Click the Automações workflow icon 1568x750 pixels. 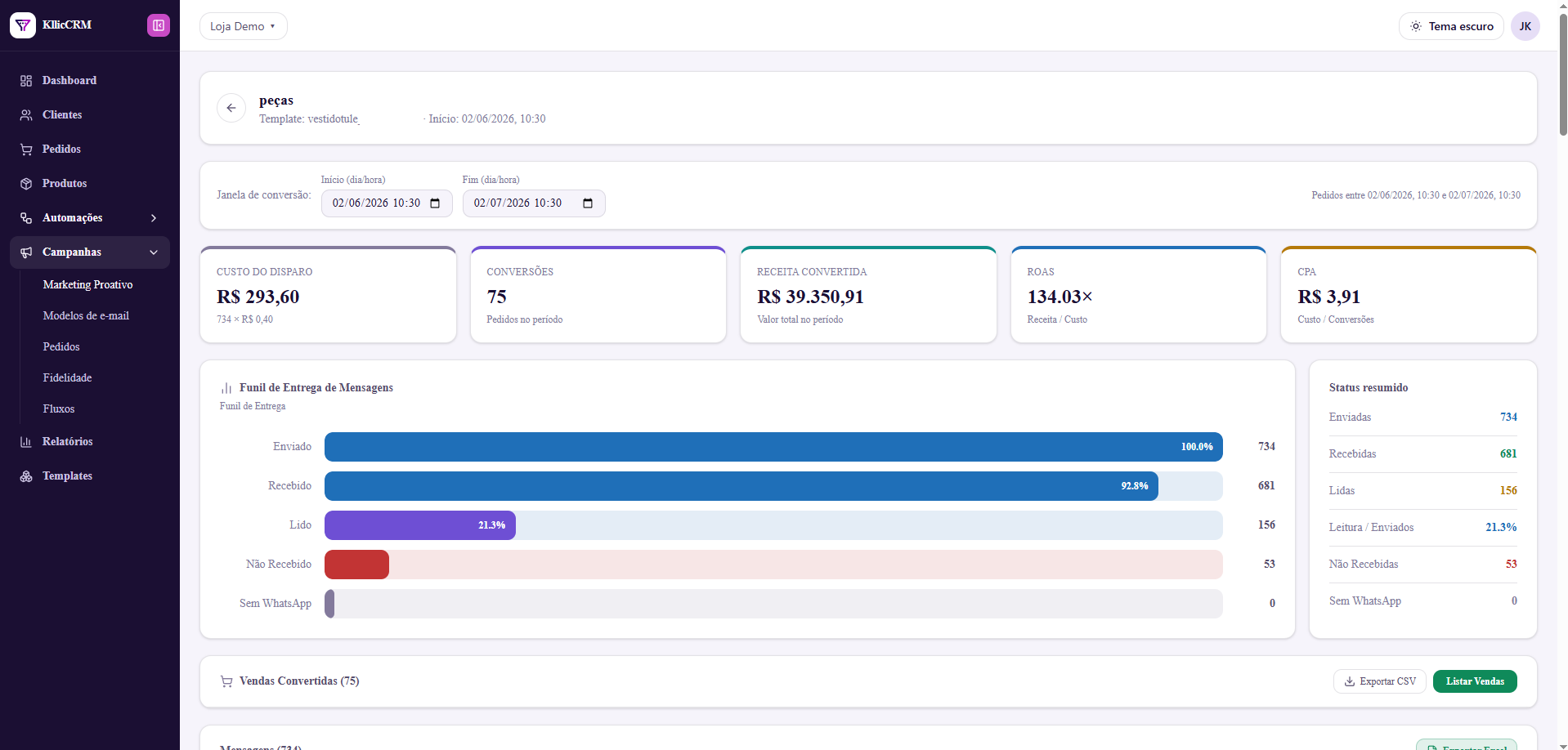(x=26, y=218)
